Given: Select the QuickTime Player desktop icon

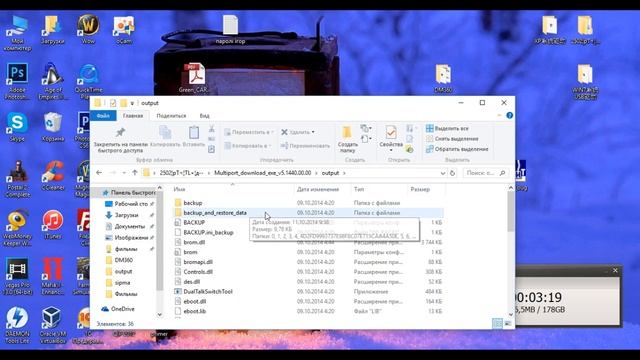Looking at the screenshot, I should point(88,81).
